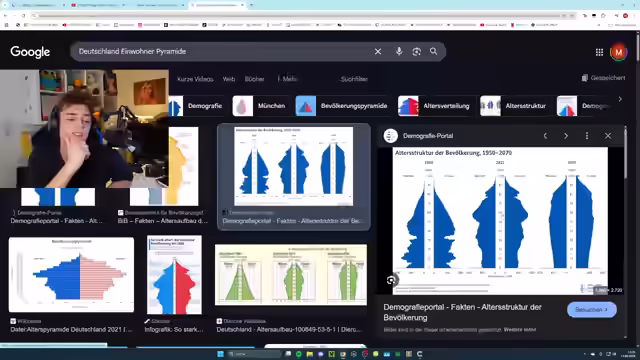Submit search with the magnifying glass icon
The image size is (640, 360).
433,51
